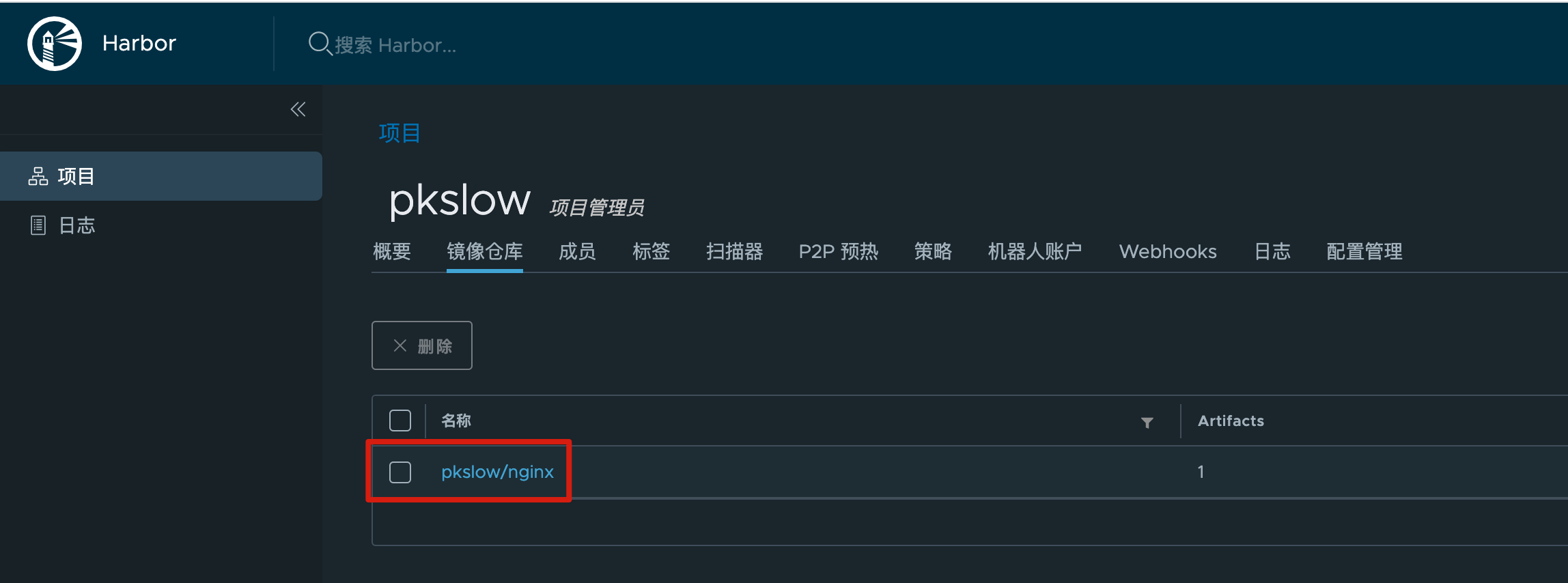1568x583 pixels.
Task: Toggle the select-all checkbox in table header
Action: (400, 421)
